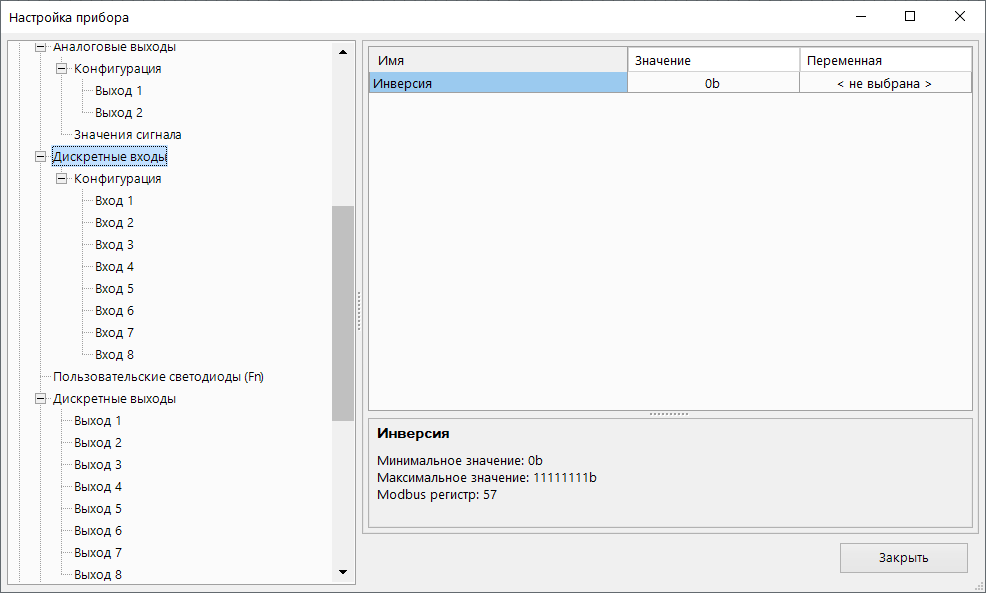Click the Переменная column header
The image size is (986, 593).
coord(884,61)
